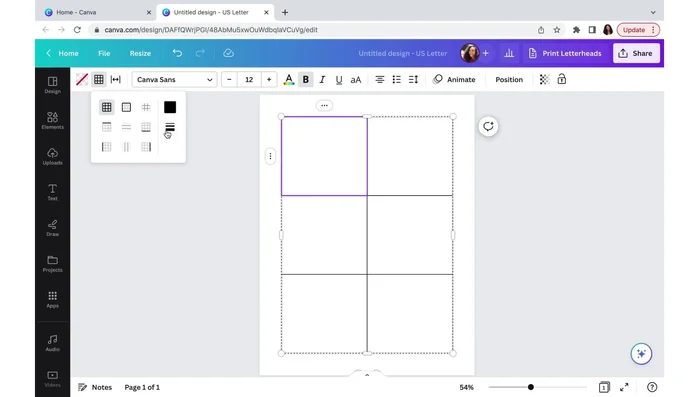Image resolution: width=699 pixels, height=397 pixels.
Task: Click the Animate button
Action: tap(454, 80)
